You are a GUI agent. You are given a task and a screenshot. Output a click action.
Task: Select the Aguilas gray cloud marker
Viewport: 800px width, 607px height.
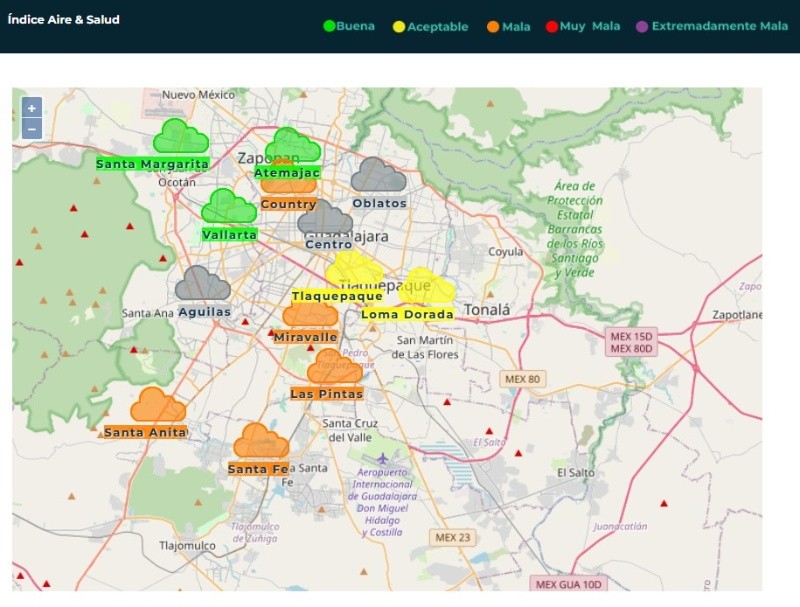coord(203,284)
